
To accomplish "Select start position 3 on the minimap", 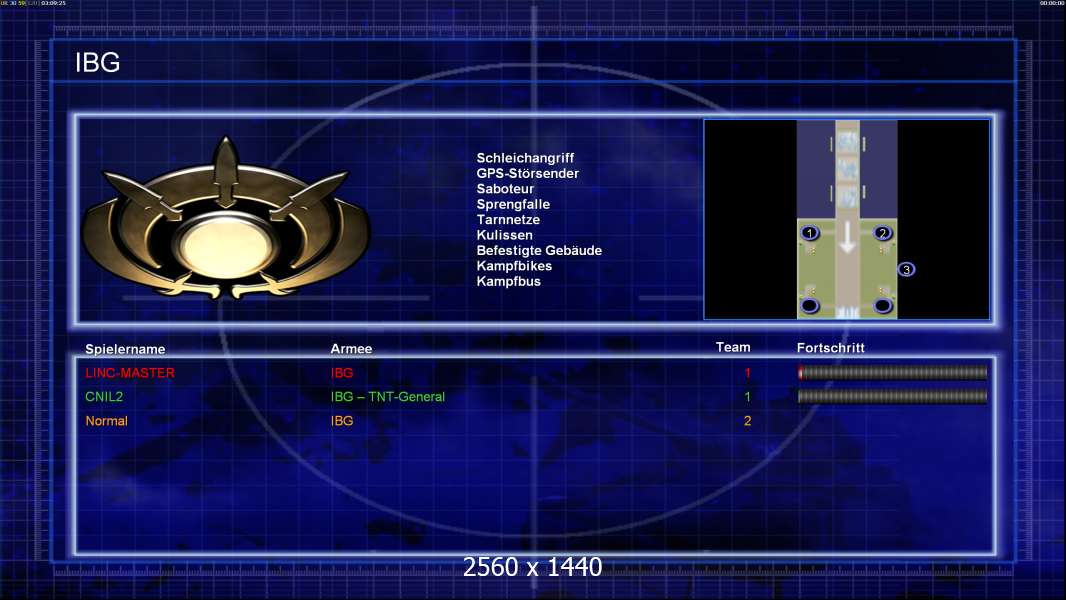I will [906, 270].
